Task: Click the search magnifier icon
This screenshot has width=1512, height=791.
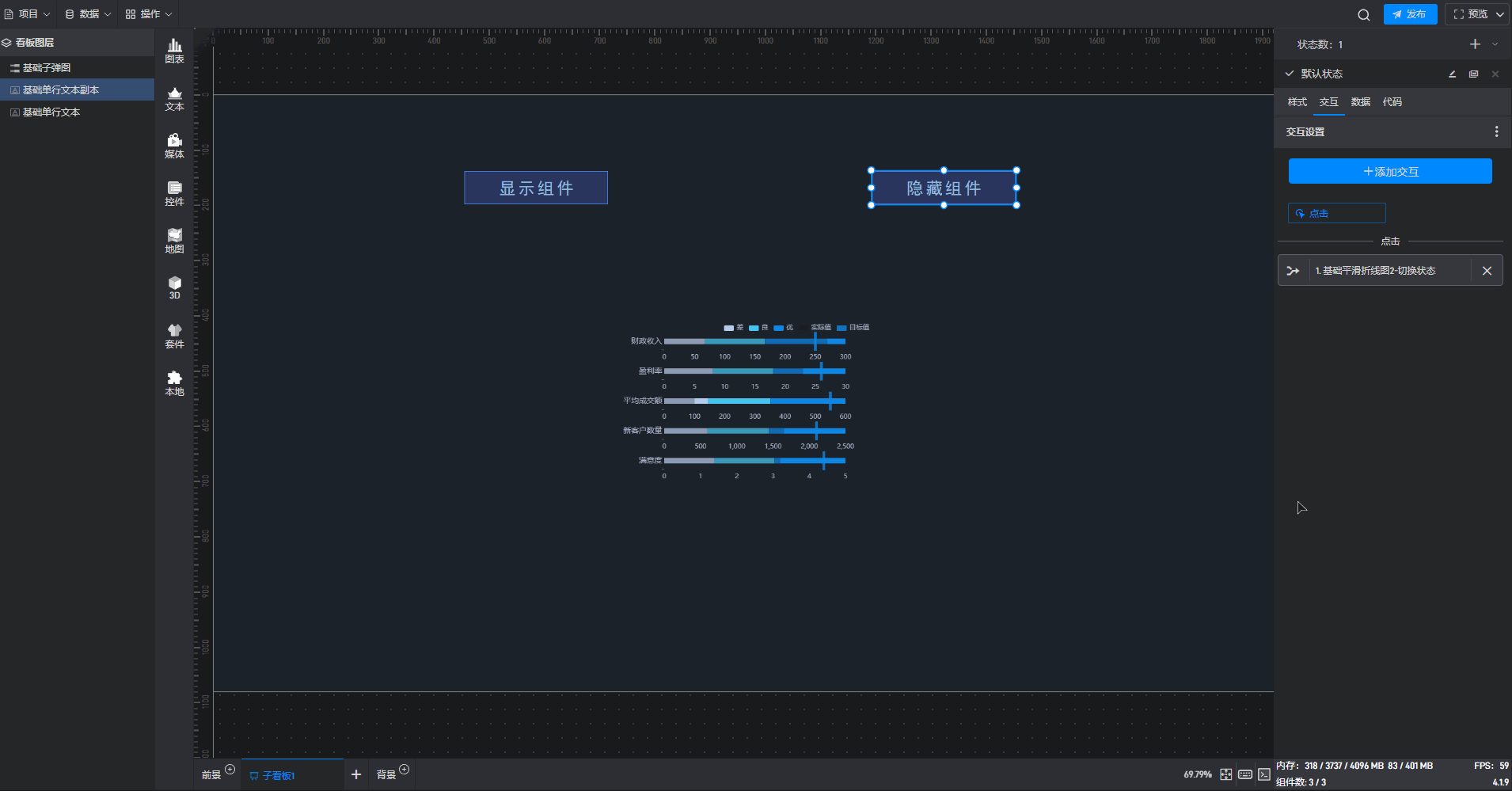Action: [x=1363, y=14]
